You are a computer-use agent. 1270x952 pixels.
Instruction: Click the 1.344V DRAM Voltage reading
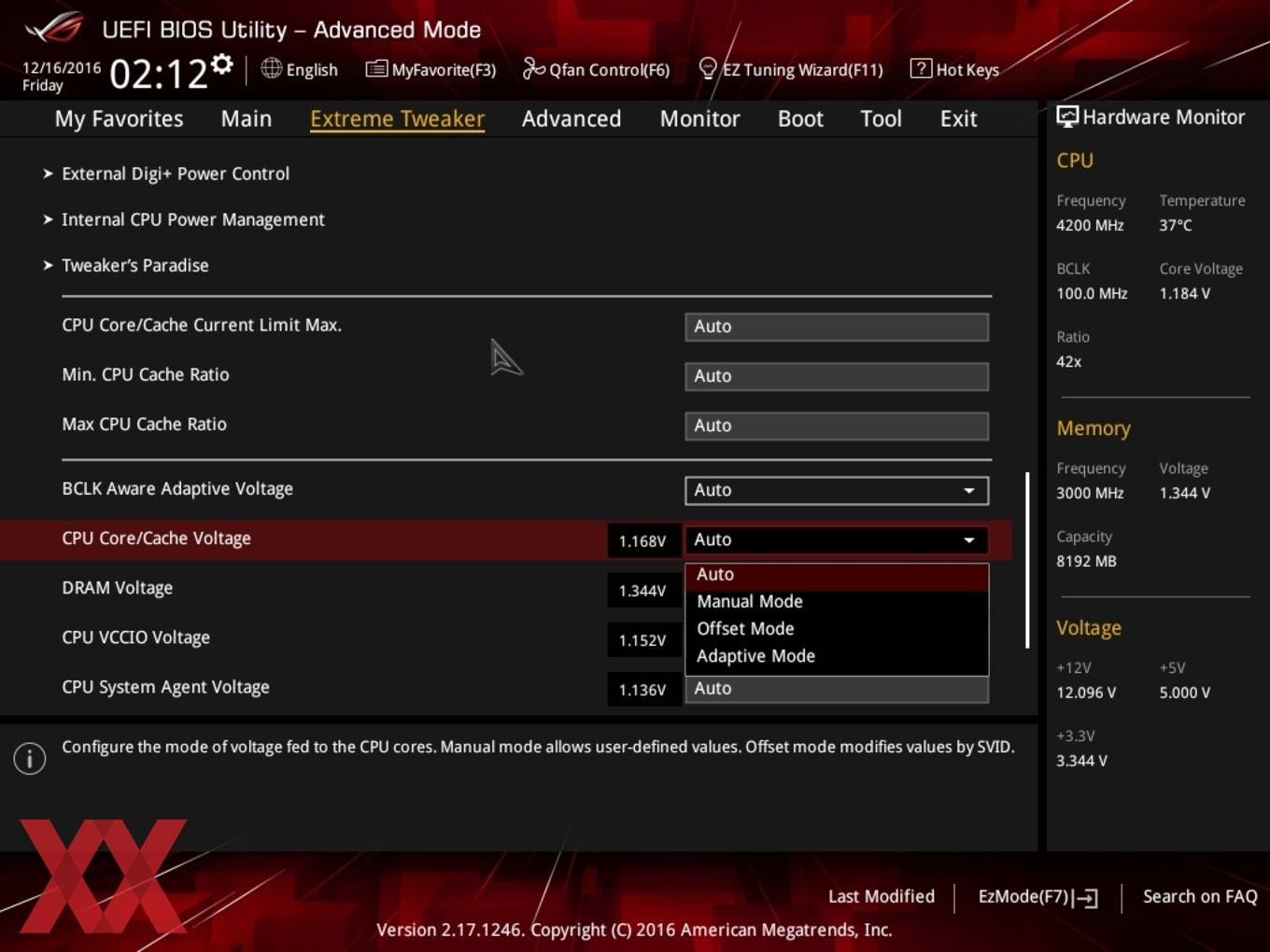coord(642,591)
